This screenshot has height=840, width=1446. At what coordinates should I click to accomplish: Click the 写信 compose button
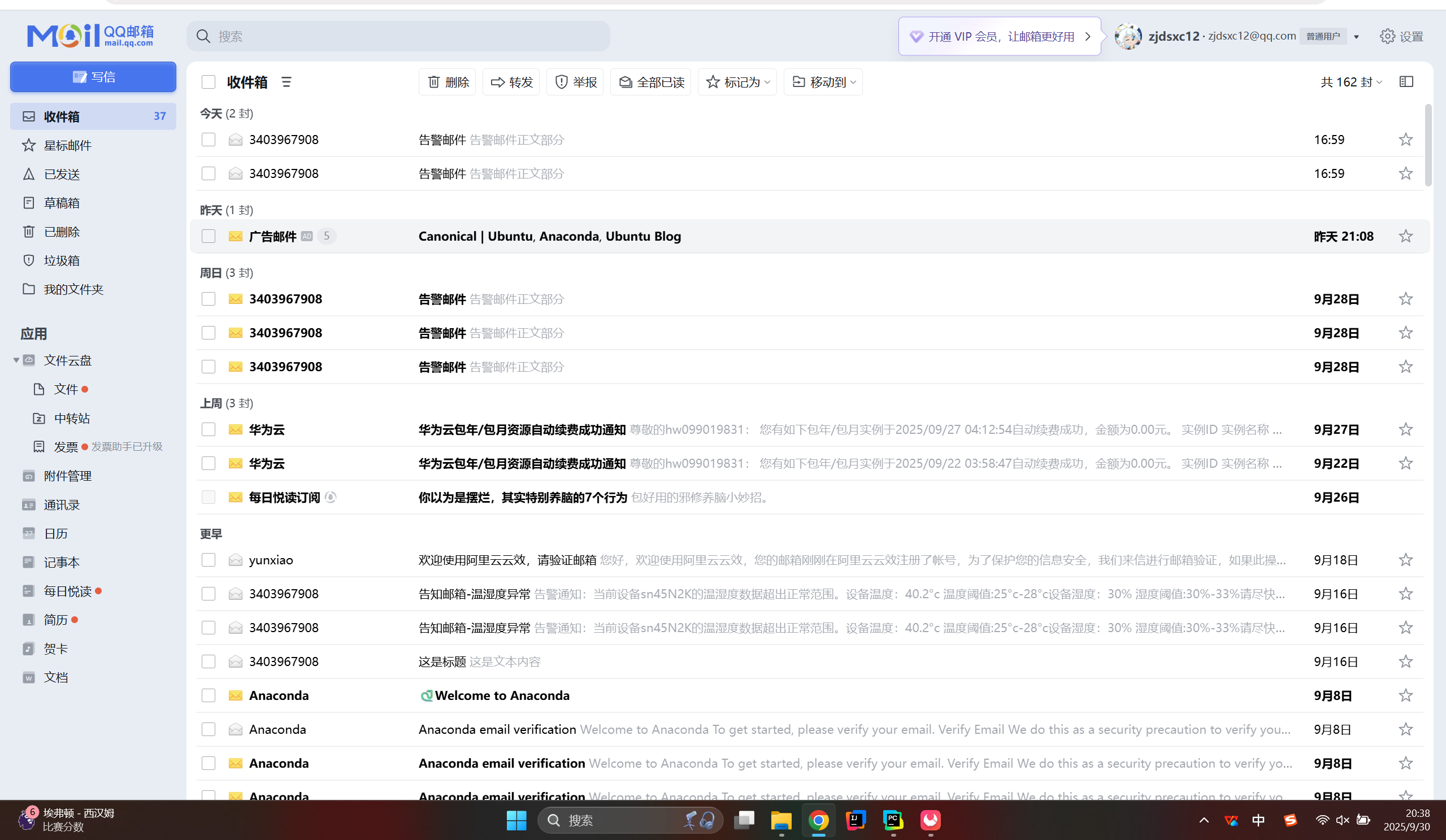click(93, 77)
